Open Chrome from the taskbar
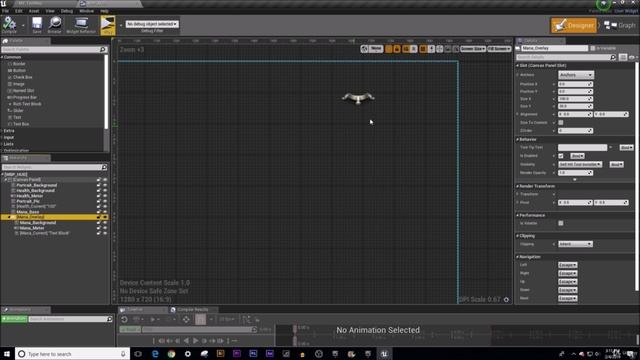Image resolution: width=640 pixels, height=360 pixels. pyautogui.click(x=171, y=354)
